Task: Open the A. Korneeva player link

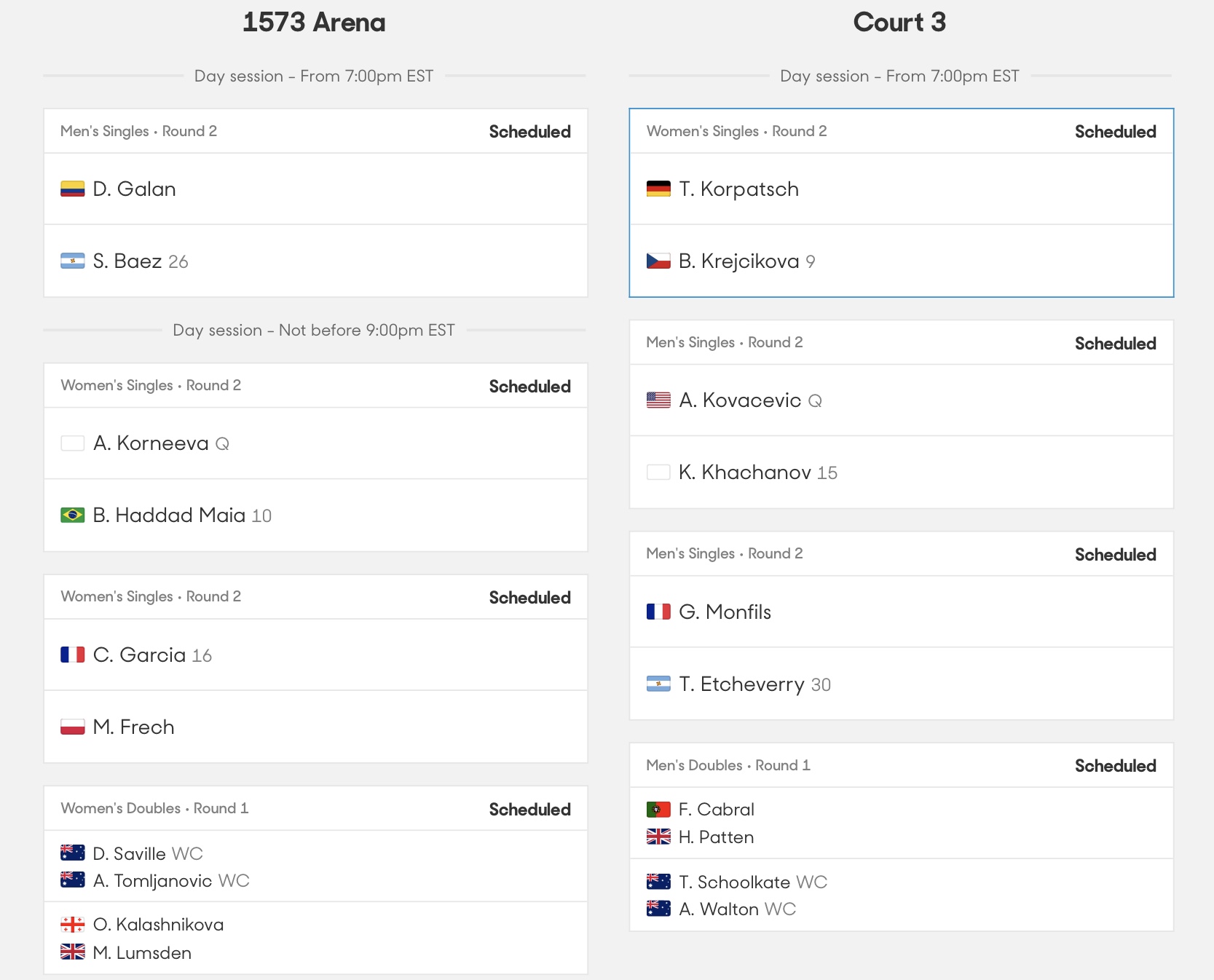Action: click(x=151, y=443)
